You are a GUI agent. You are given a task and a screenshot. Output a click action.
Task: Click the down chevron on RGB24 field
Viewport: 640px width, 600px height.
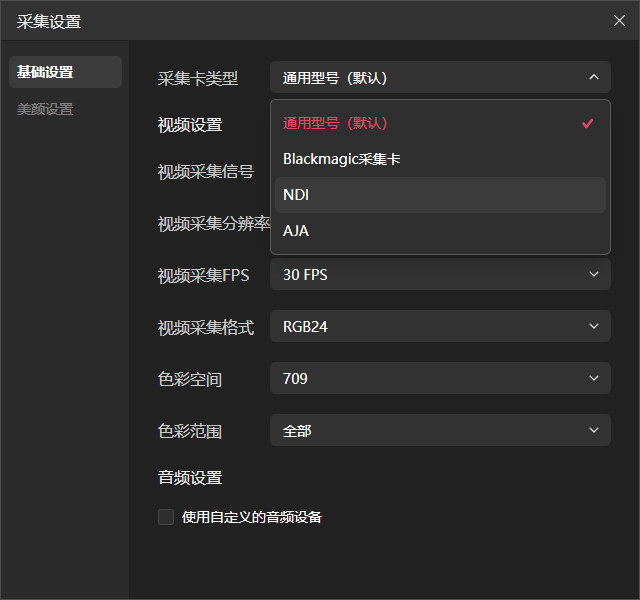tap(593, 326)
